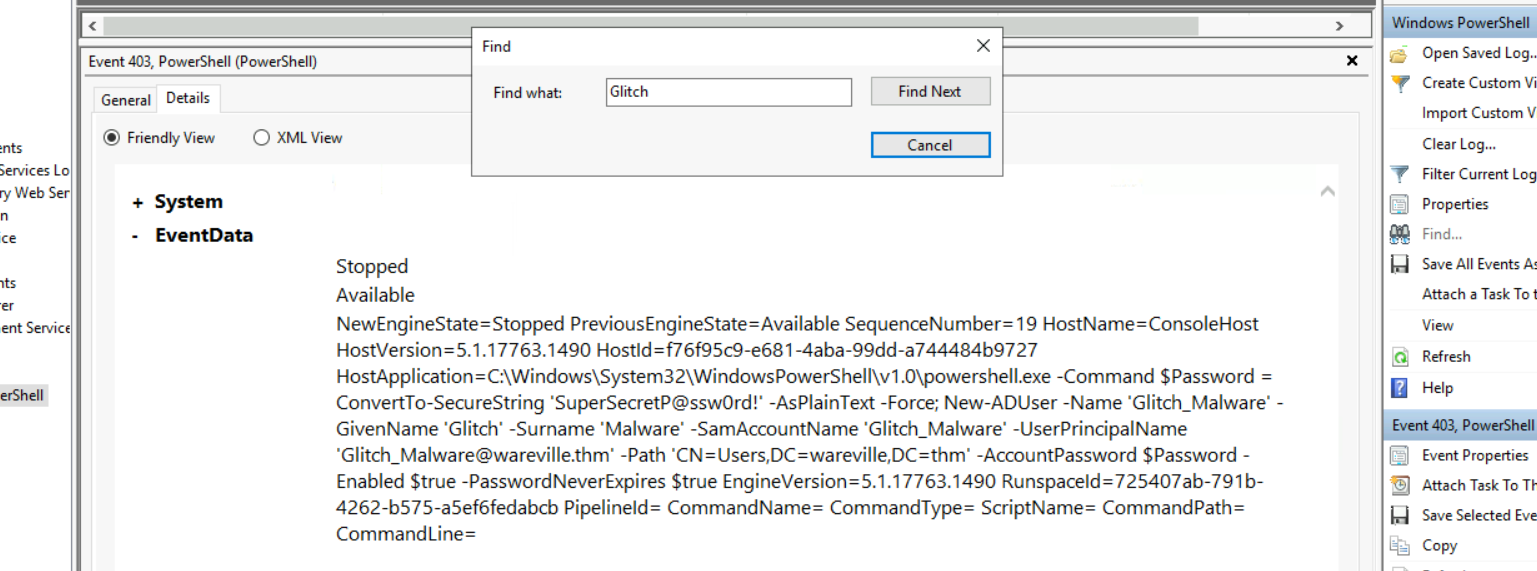Click the Save All Events floppy icon
Screen dimensions: 1537x571
1400,264
